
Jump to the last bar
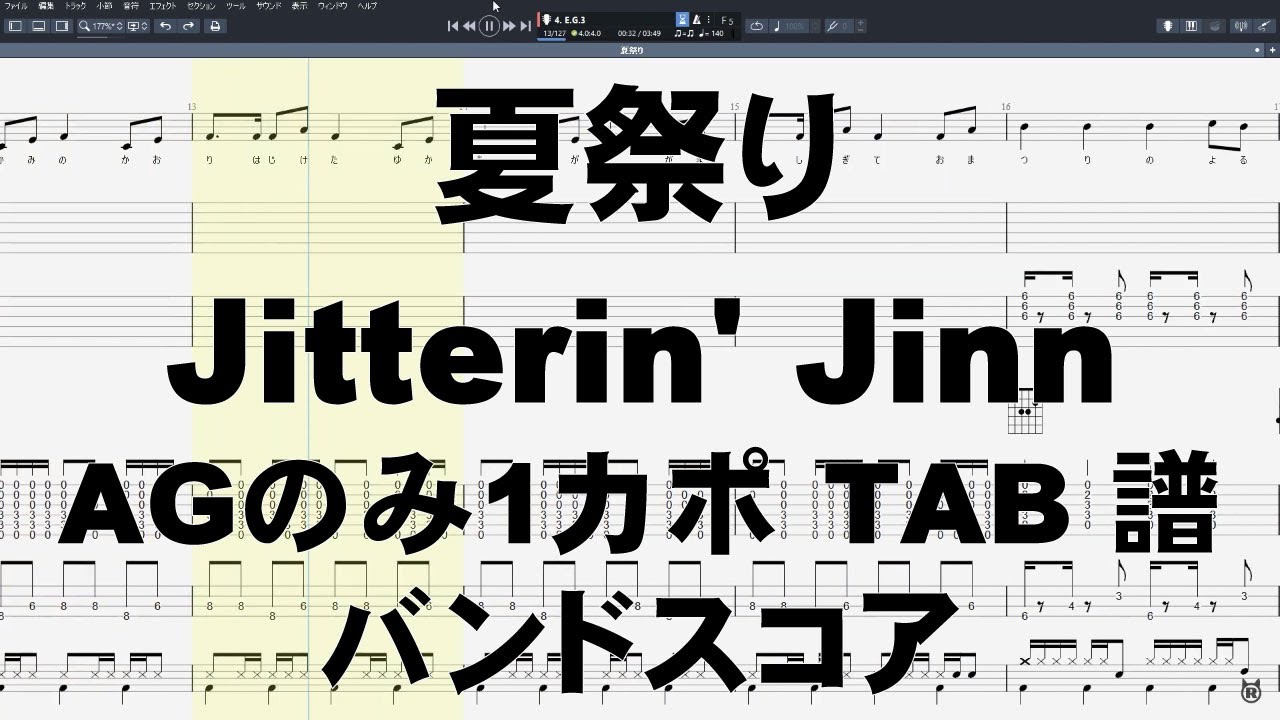tap(525, 26)
